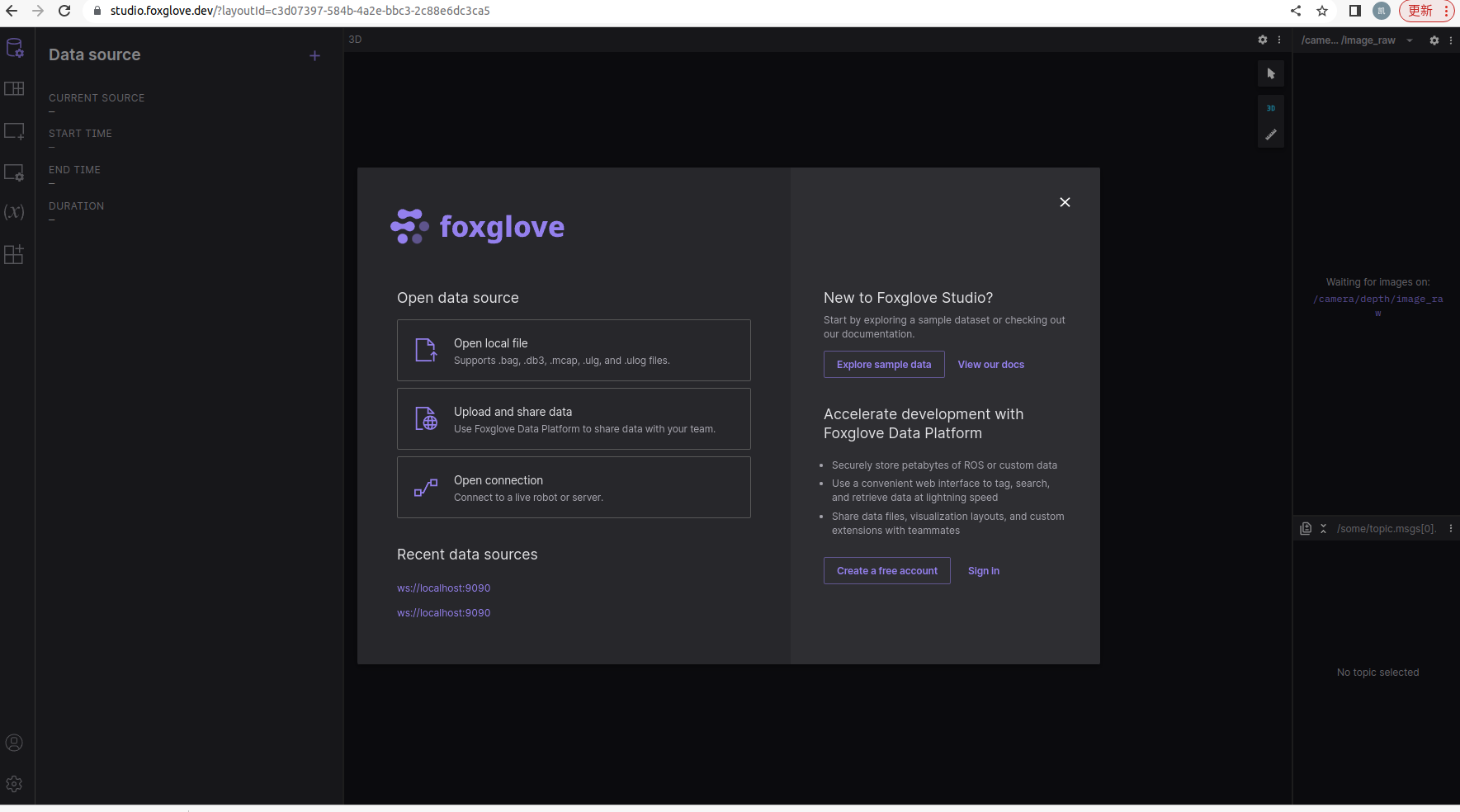Click START TIME label
The height and width of the screenshot is (812, 1460).
80,134
